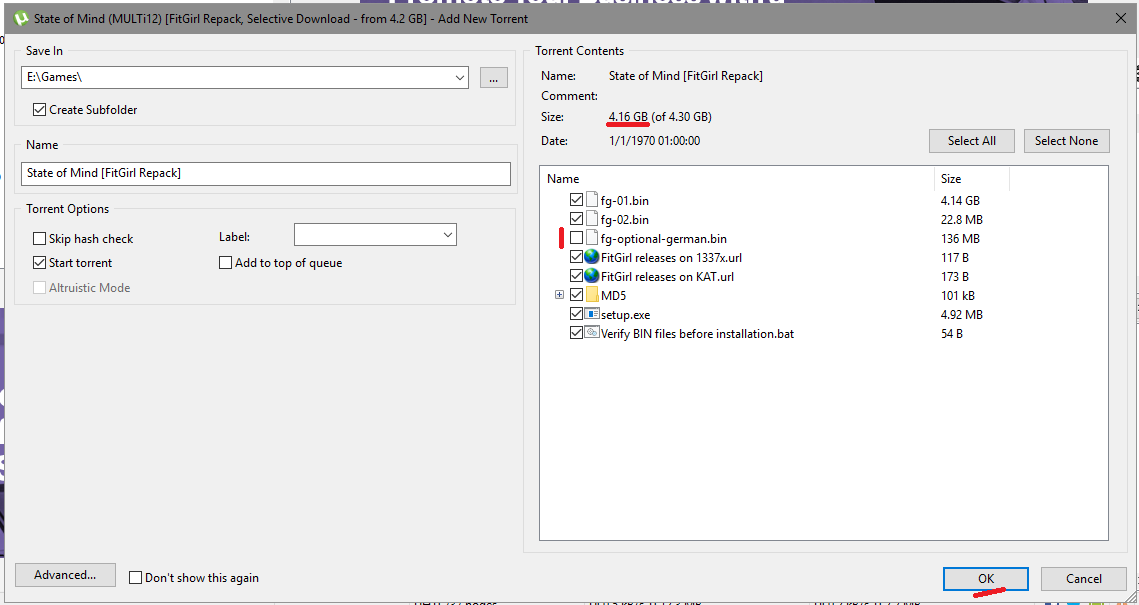Select FitGirl releases on 1337x.url name
The height and width of the screenshot is (605, 1139).
coord(671,257)
